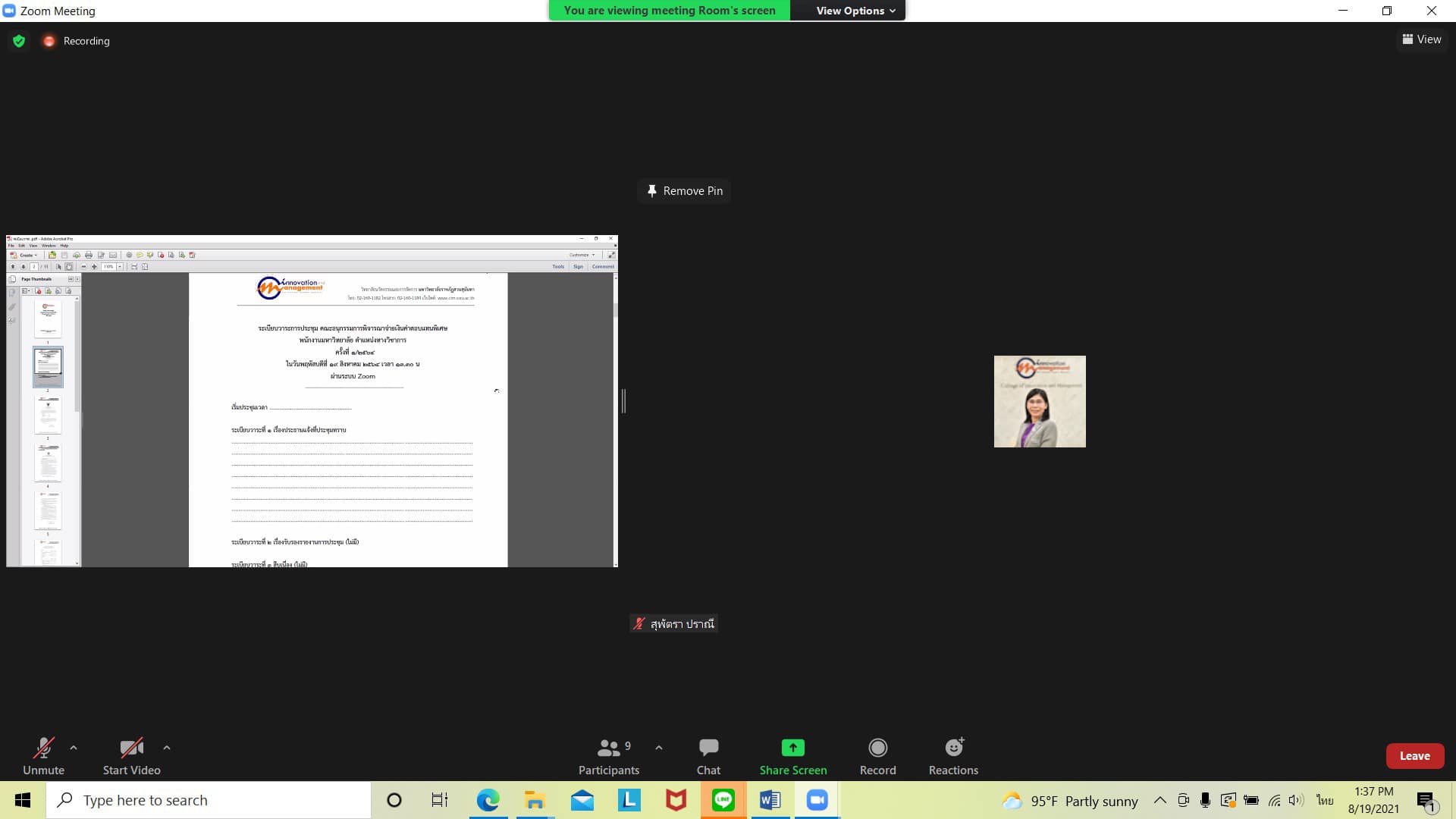Click the green Share Screen icon
This screenshot has height=819, width=1456.
(792, 748)
